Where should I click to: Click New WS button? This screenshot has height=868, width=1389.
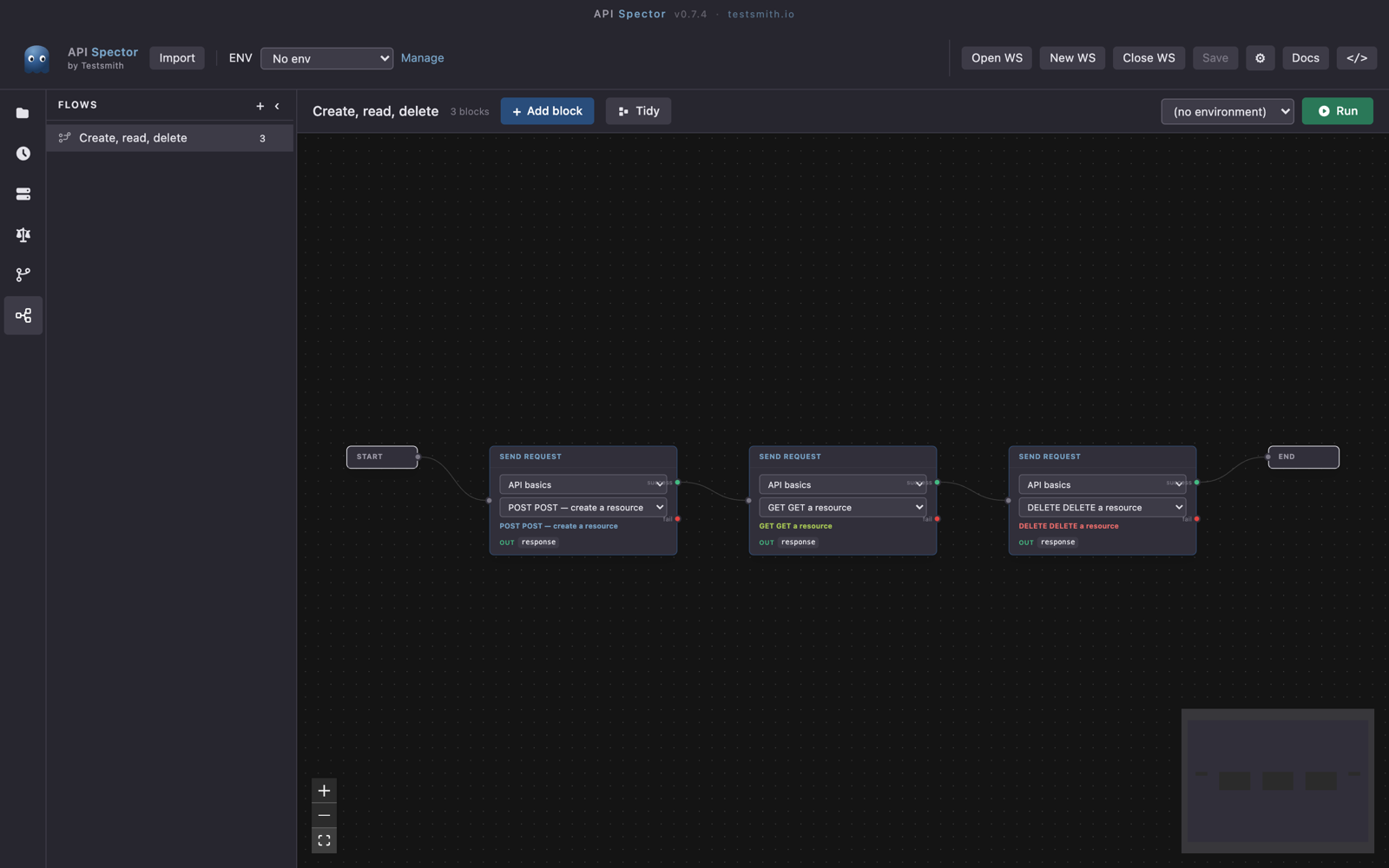tap(1072, 58)
